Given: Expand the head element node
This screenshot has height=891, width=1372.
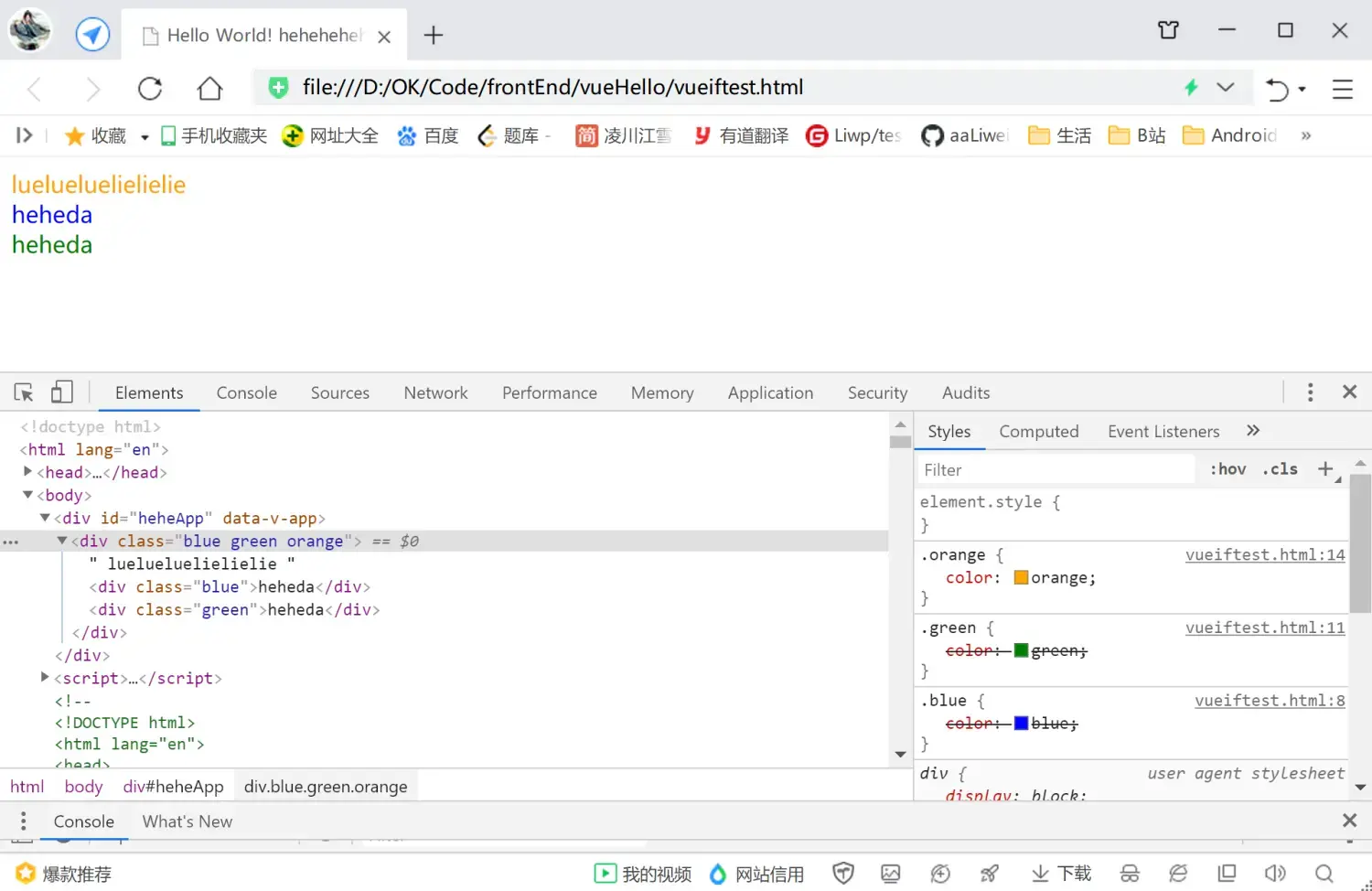Looking at the screenshot, I should (27, 472).
